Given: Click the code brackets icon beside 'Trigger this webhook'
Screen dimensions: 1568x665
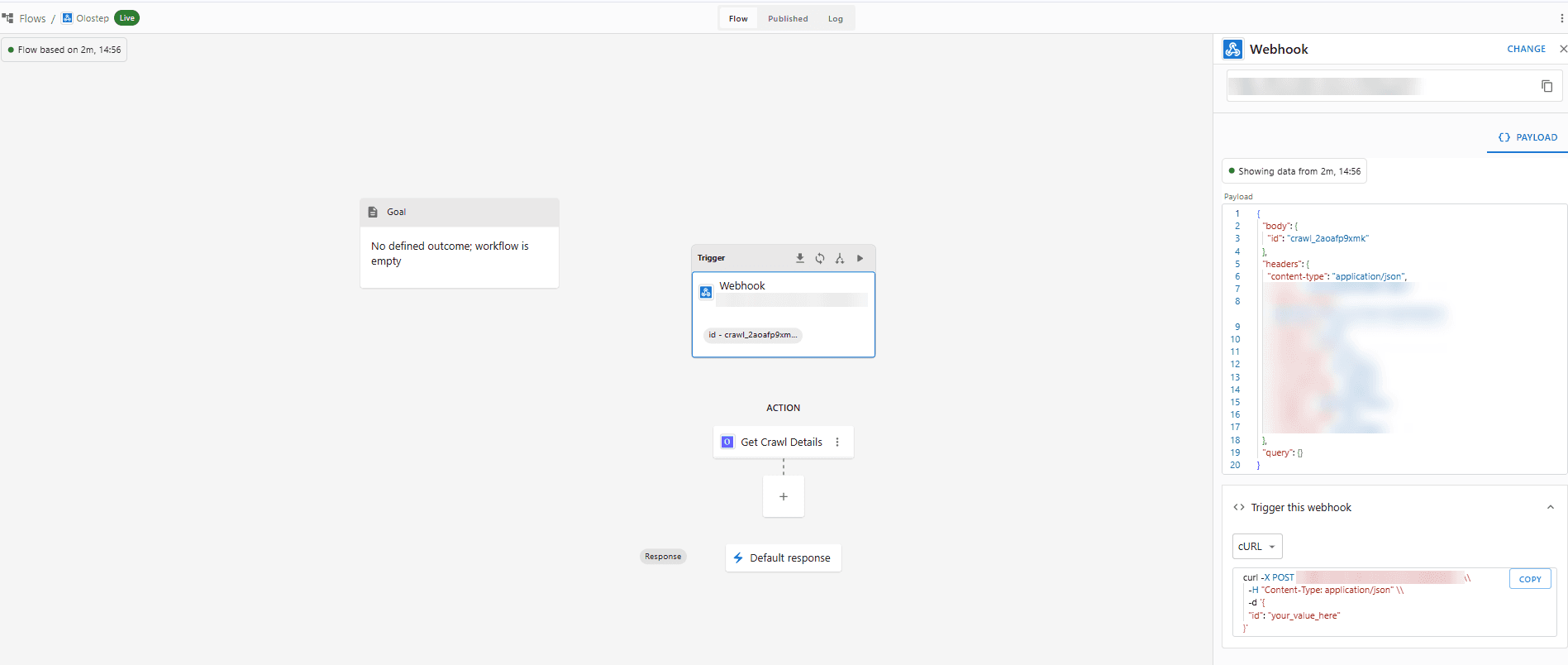Looking at the screenshot, I should (1239, 507).
